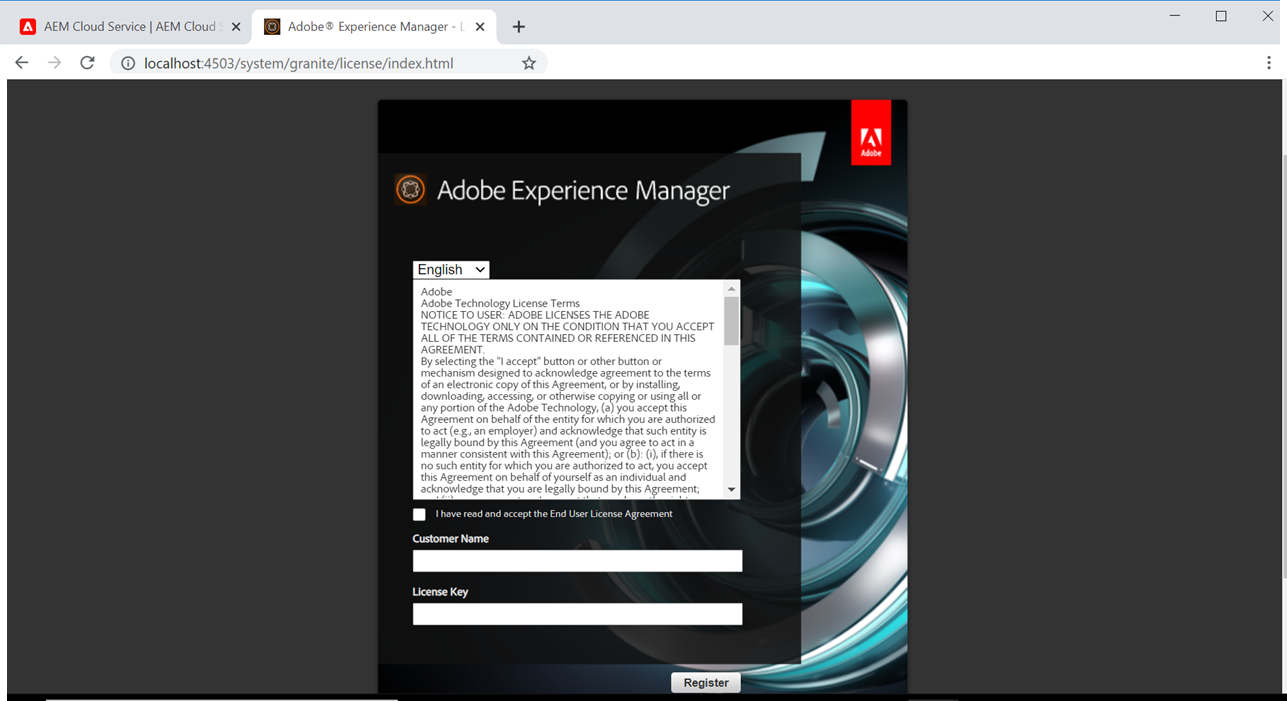1287x701 pixels.
Task: Check the End User License Agreement checkbox
Action: 419,515
